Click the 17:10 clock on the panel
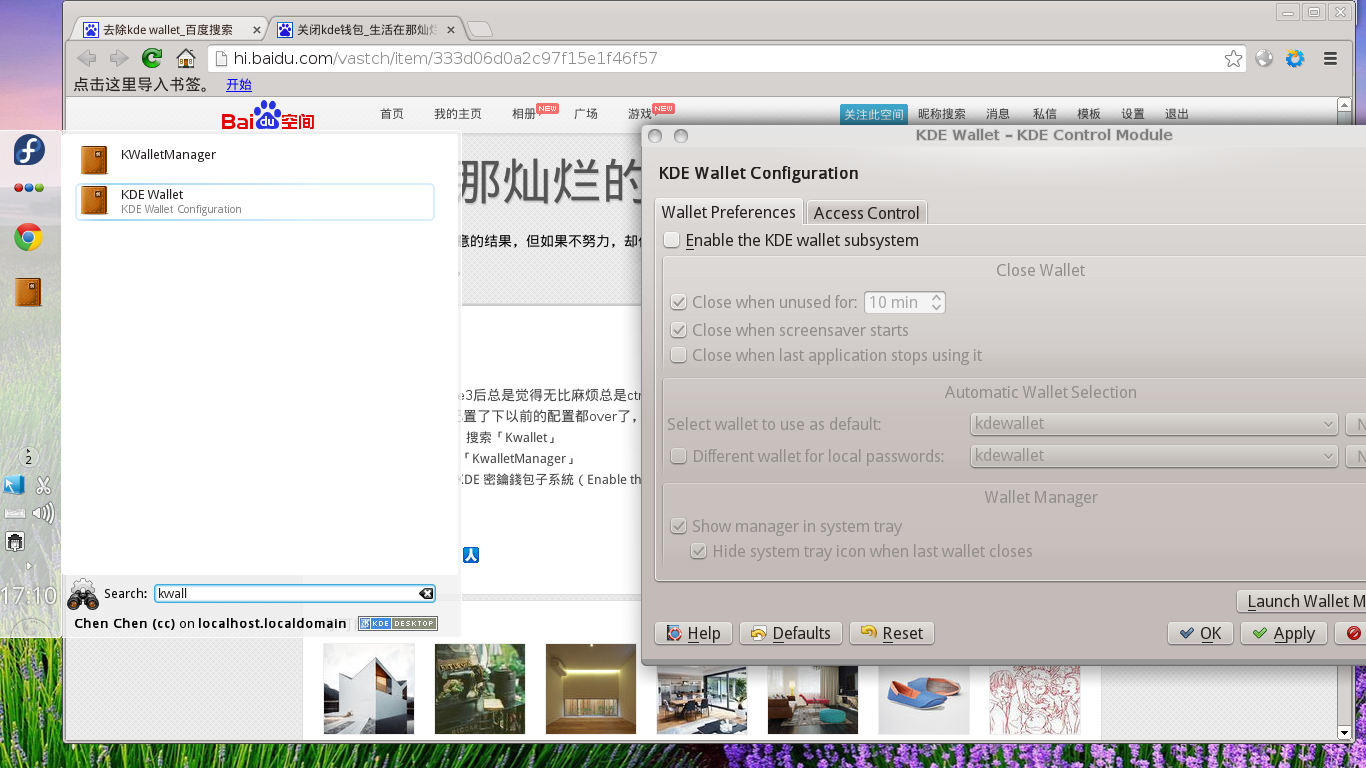The height and width of the screenshot is (768, 1366). pyautogui.click(x=29, y=596)
